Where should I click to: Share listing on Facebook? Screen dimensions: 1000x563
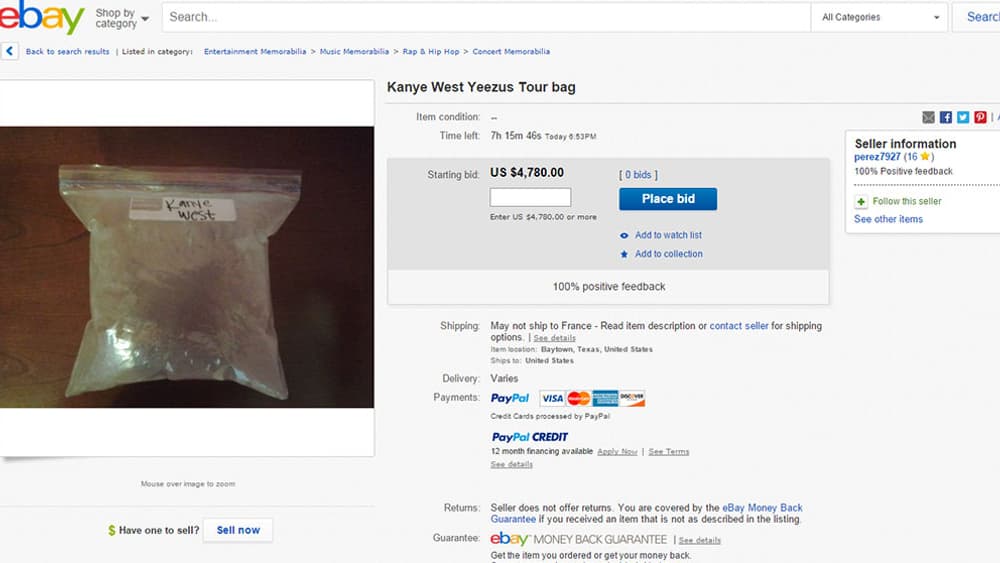[x=945, y=117]
